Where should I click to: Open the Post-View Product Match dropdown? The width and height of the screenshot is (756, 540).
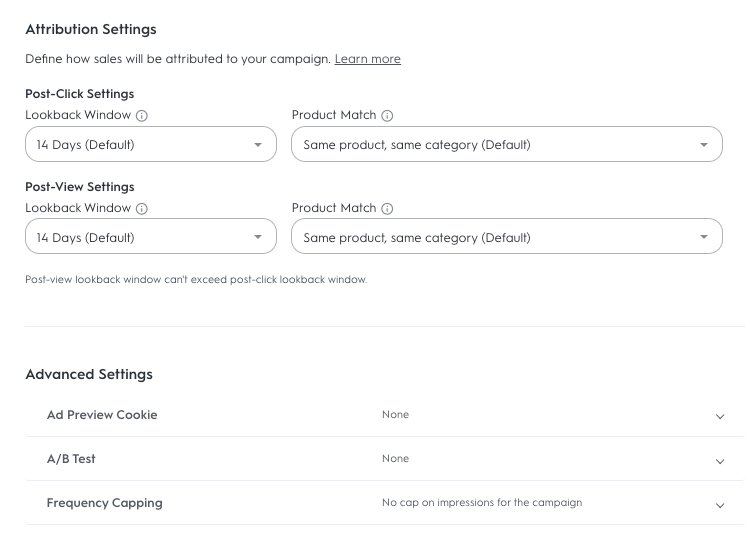(x=506, y=238)
